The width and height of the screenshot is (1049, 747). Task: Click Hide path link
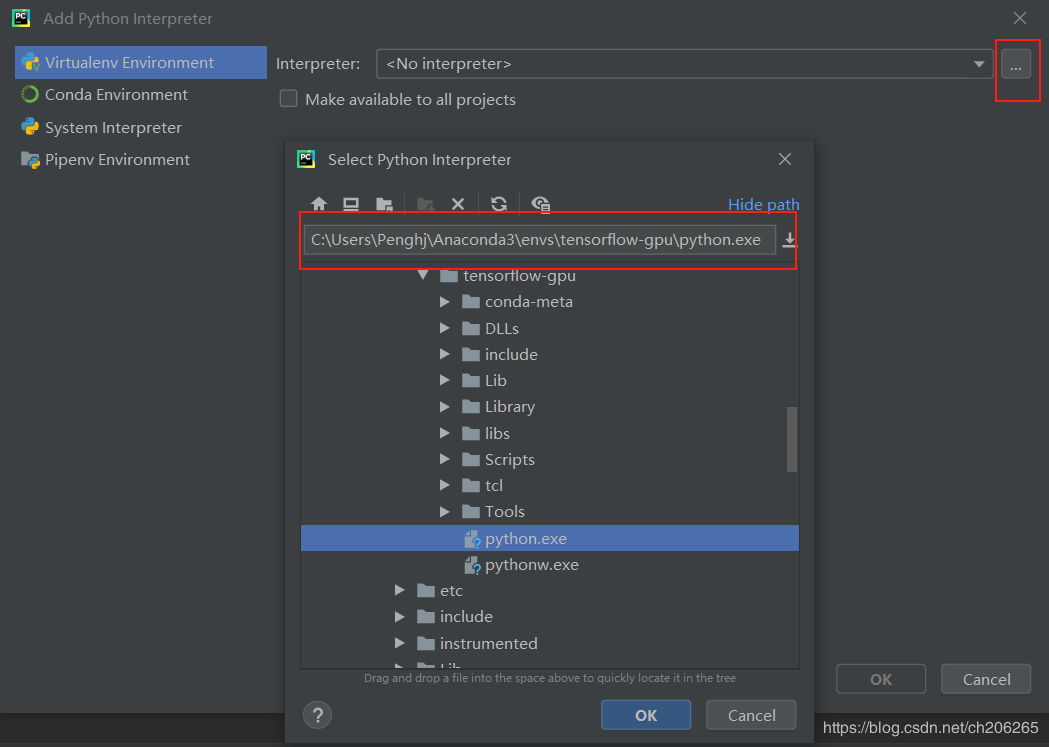point(763,205)
